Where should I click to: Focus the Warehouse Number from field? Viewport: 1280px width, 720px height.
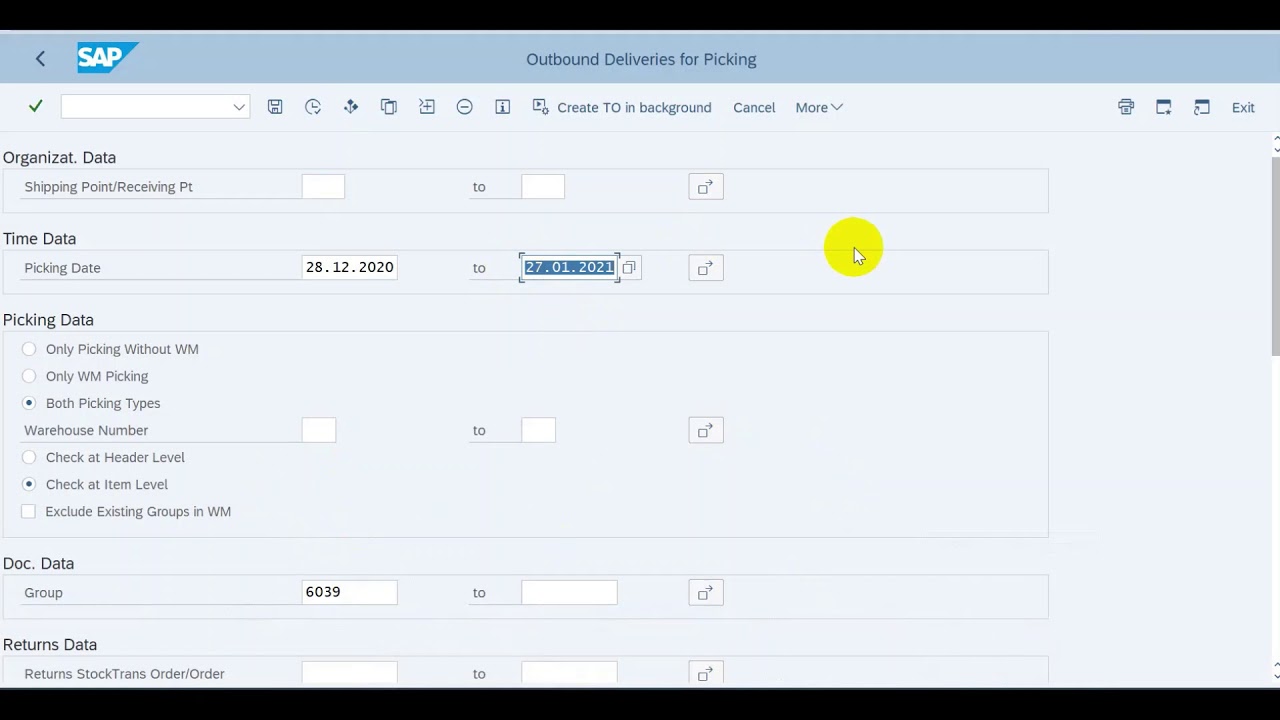click(x=319, y=430)
